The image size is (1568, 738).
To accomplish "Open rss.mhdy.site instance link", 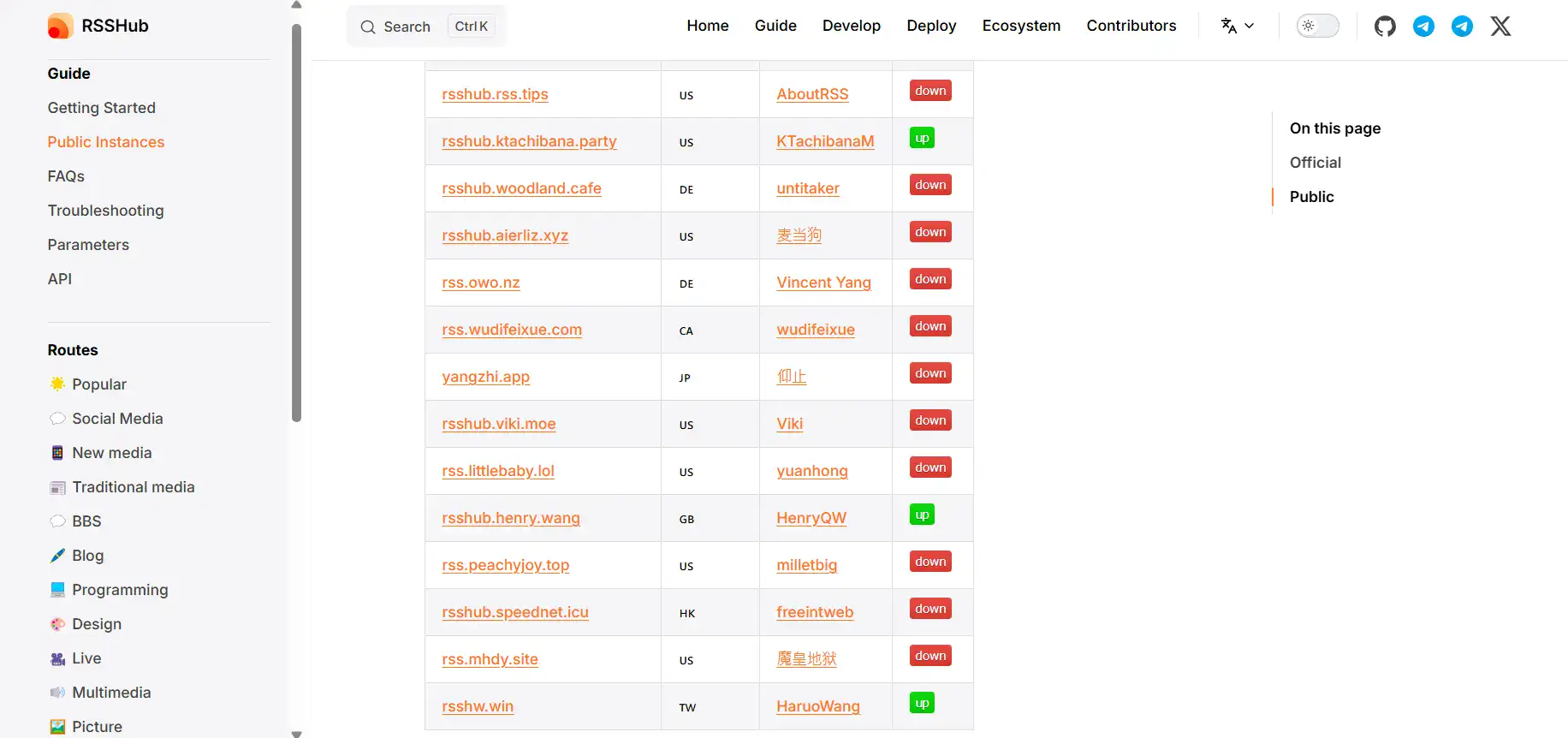I will point(490,659).
